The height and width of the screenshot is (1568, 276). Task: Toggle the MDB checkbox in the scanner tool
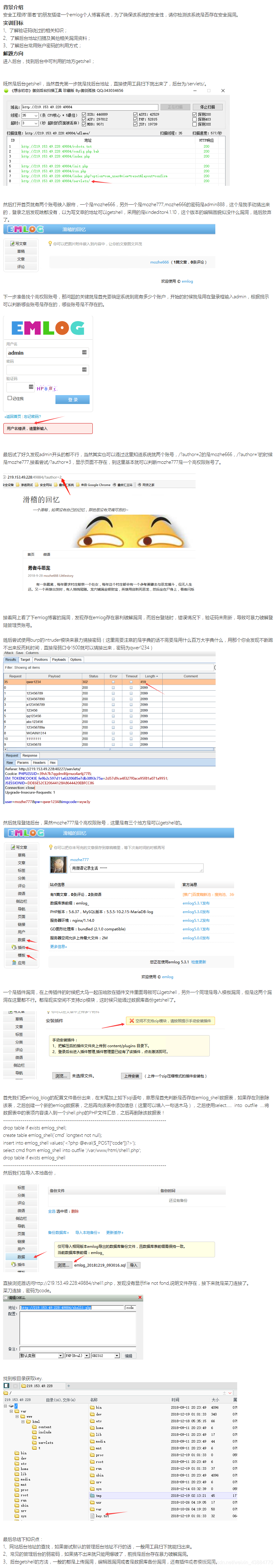click(84, 124)
